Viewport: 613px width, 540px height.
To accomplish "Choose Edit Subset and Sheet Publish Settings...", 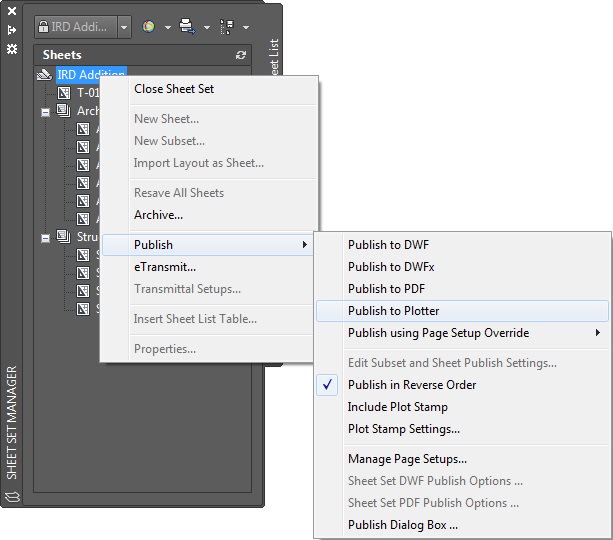I will point(462,363).
